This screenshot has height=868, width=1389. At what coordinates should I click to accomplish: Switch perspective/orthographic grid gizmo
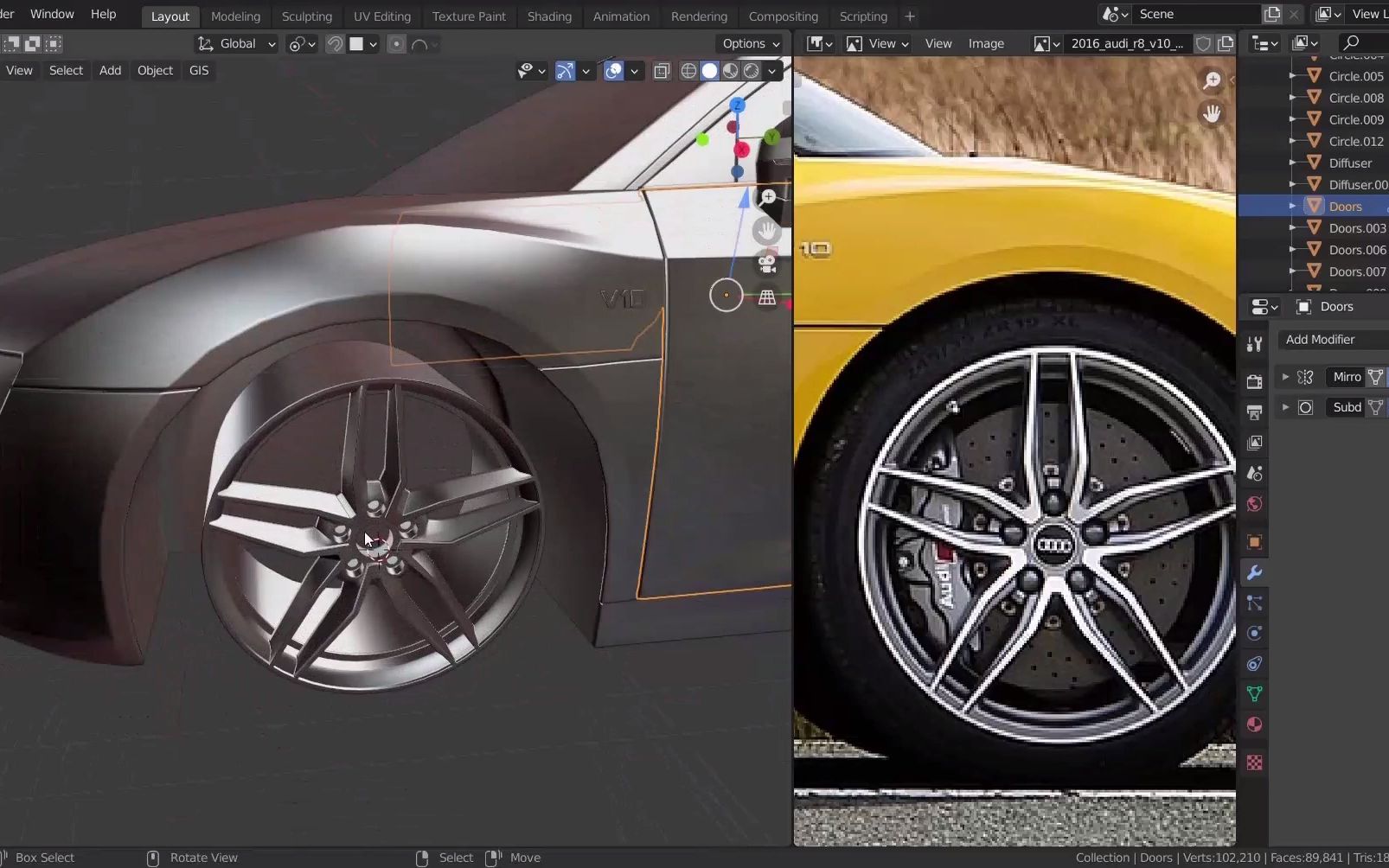[767, 297]
